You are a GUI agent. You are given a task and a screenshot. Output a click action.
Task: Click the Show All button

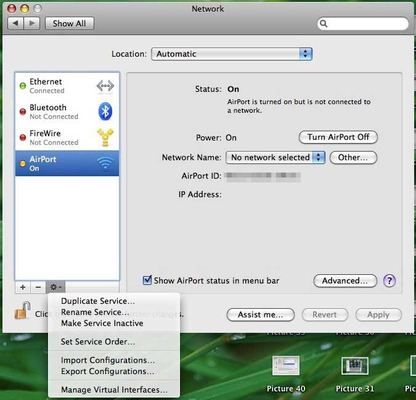pos(69,24)
